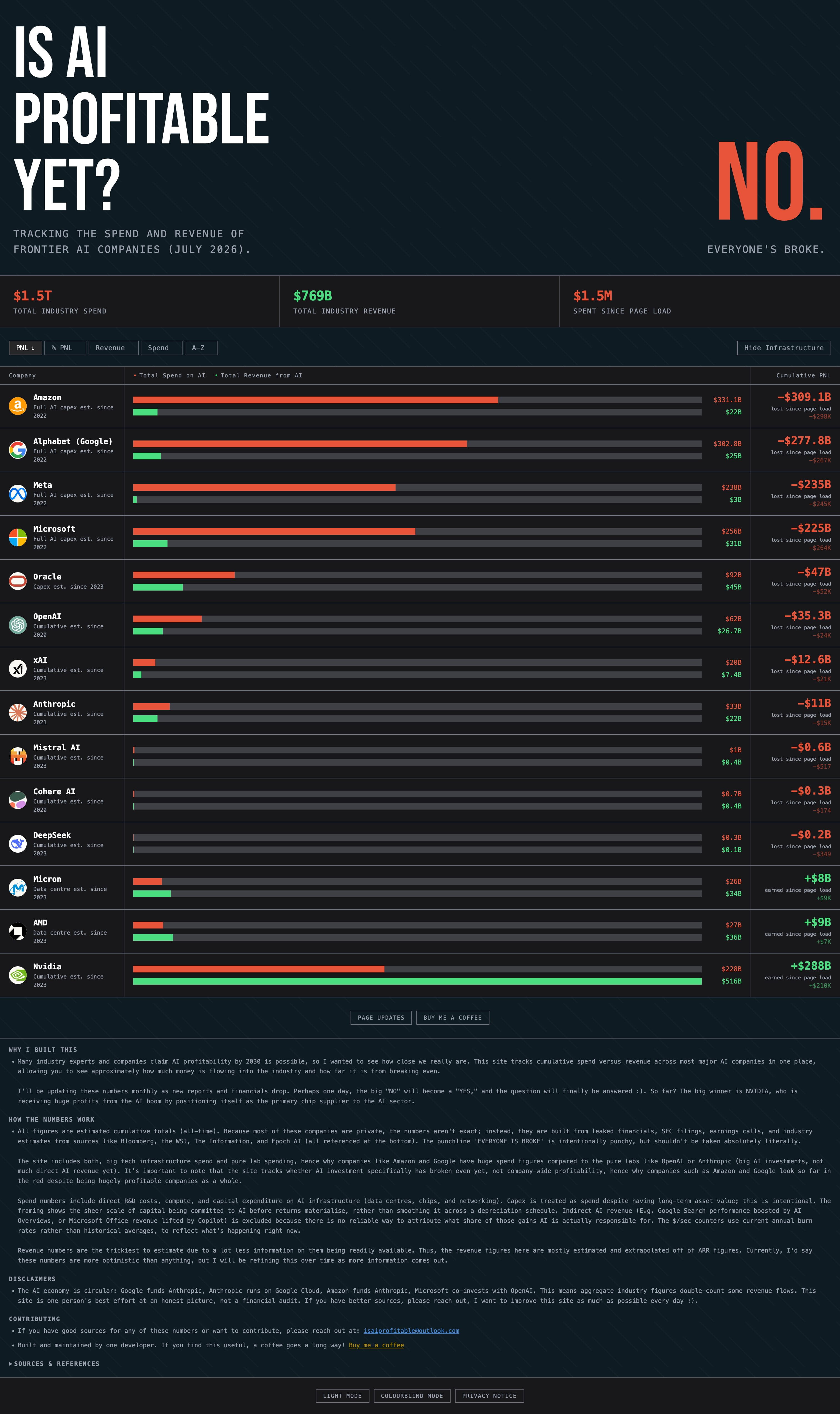The width and height of the screenshot is (840, 1414).
Task: Click Oracle's −$47B PNL value
Action: (x=814, y=572)
